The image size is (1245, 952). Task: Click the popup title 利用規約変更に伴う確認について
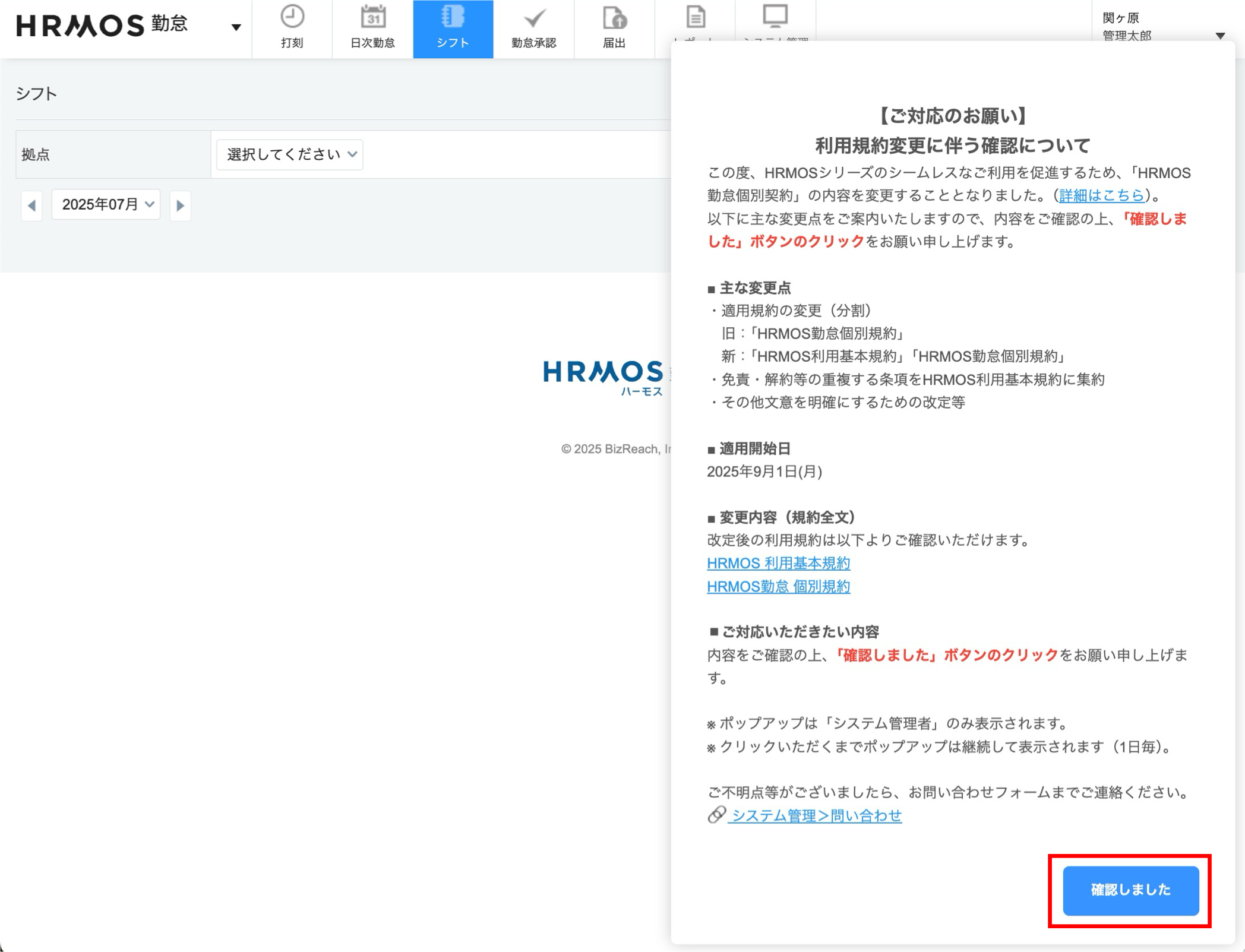click(953, 145)
